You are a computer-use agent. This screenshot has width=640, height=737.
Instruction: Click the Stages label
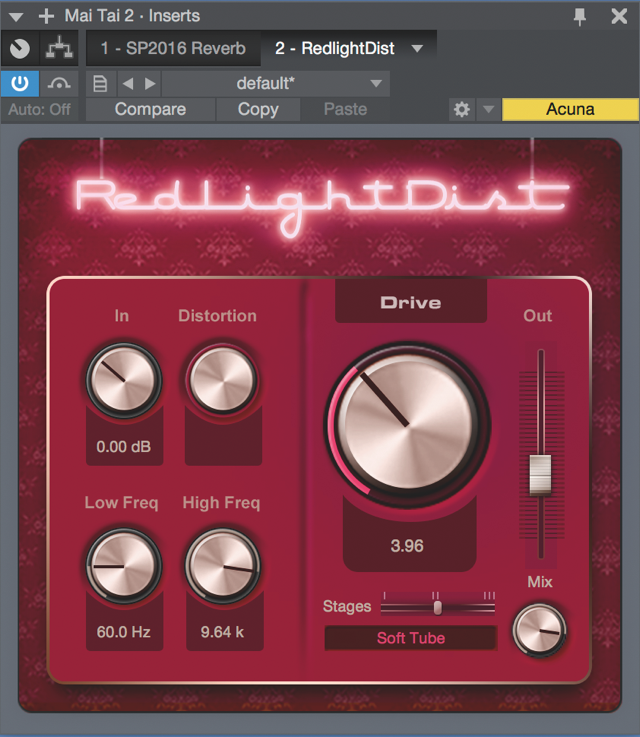pos(347,607)
